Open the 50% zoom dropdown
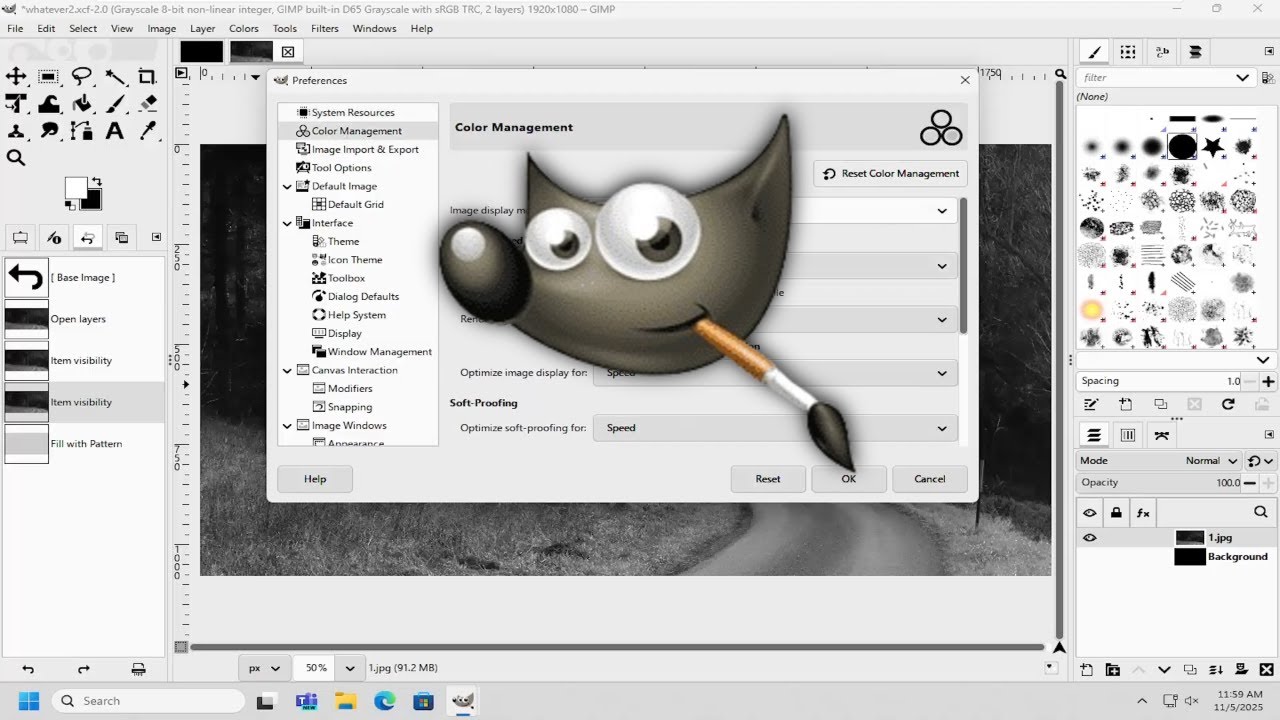 pyautogui.click(x=350, y=668)
